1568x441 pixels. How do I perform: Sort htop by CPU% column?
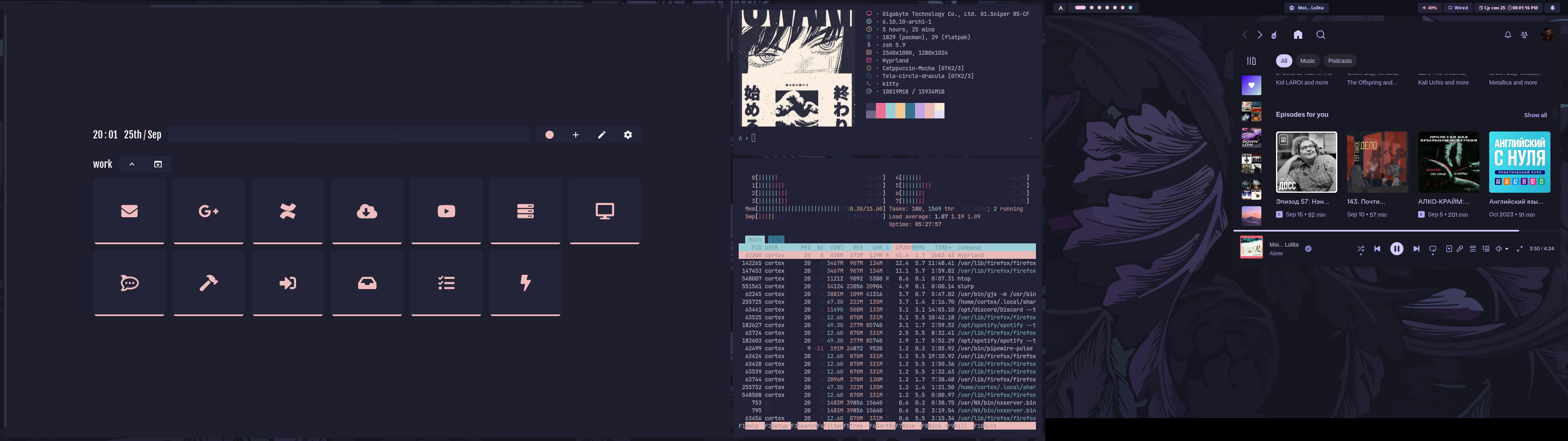pyautogui.click(x=902, y=248)
